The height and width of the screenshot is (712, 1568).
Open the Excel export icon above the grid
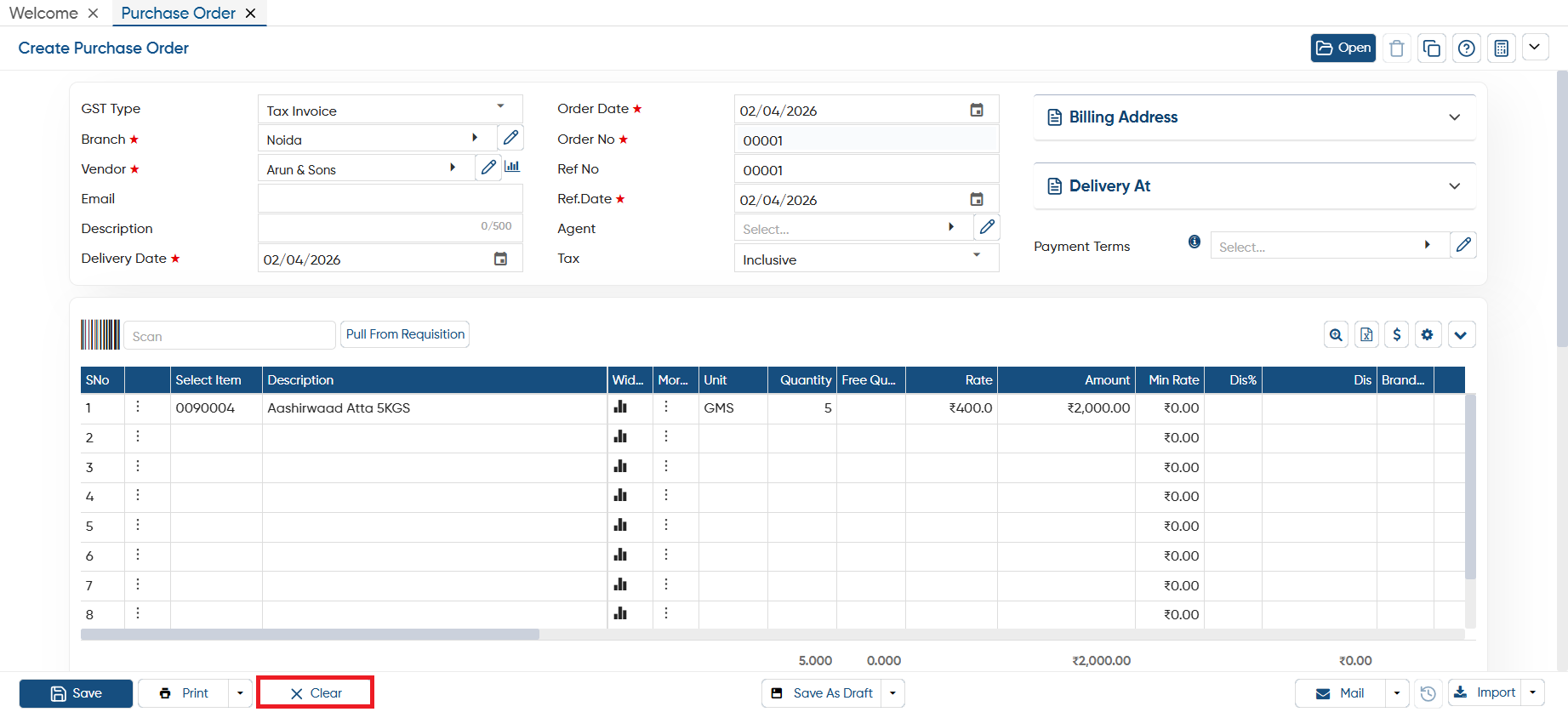pos(1366,334)
